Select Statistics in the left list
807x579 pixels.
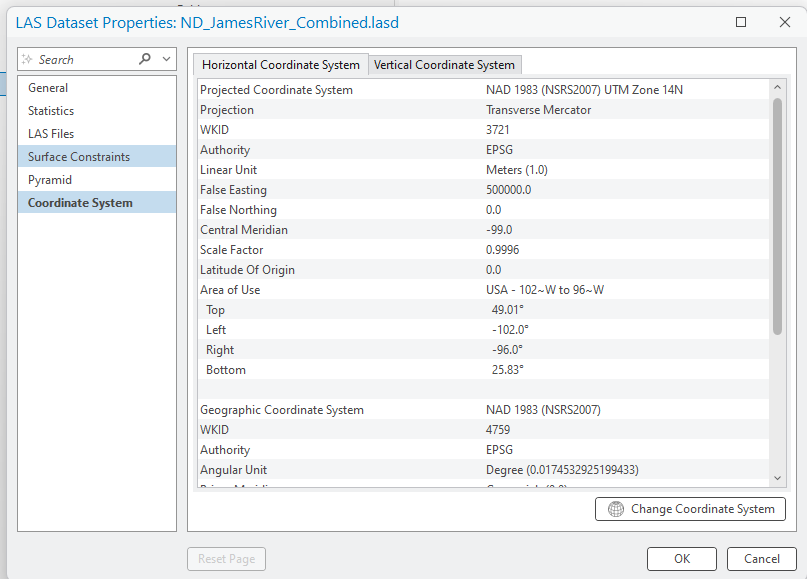tap(51, 111)
